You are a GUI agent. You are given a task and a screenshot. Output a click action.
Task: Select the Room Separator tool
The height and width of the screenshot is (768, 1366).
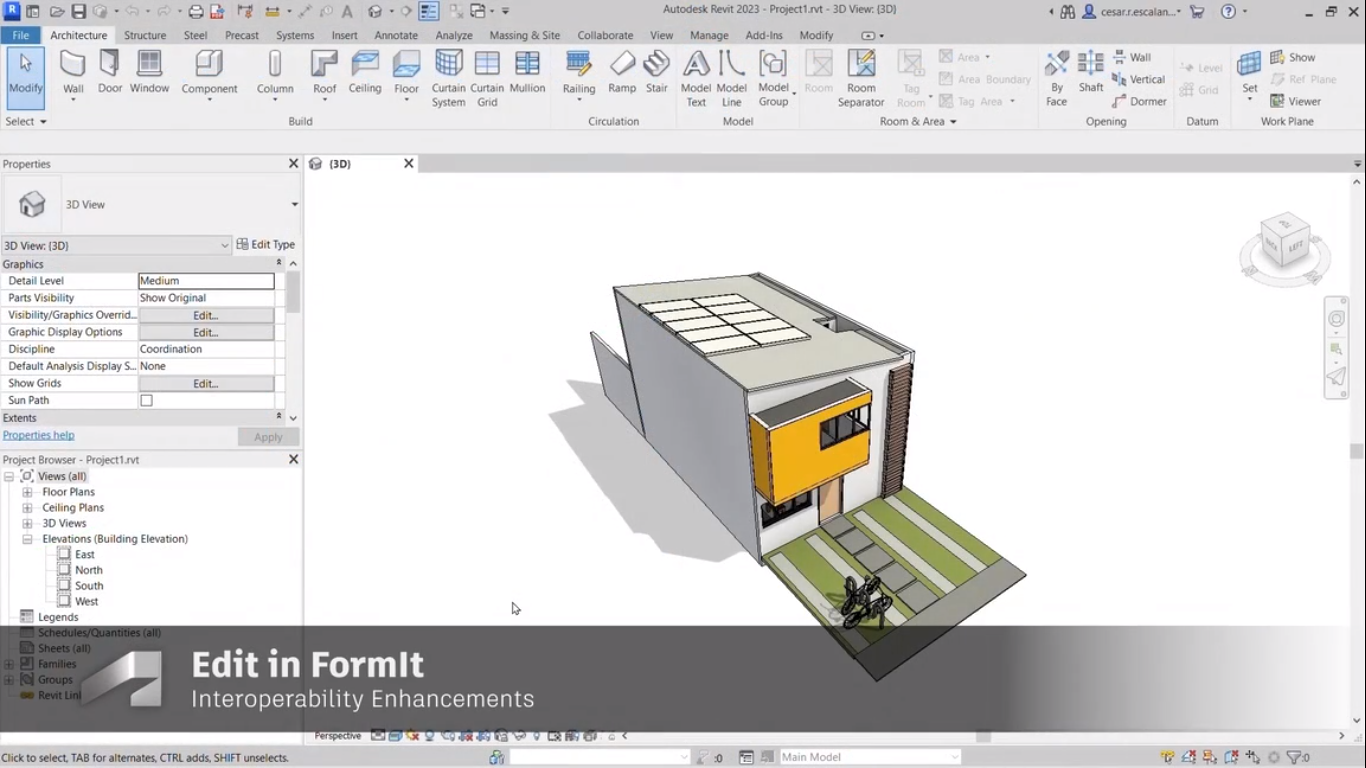[x=861, y=78]
